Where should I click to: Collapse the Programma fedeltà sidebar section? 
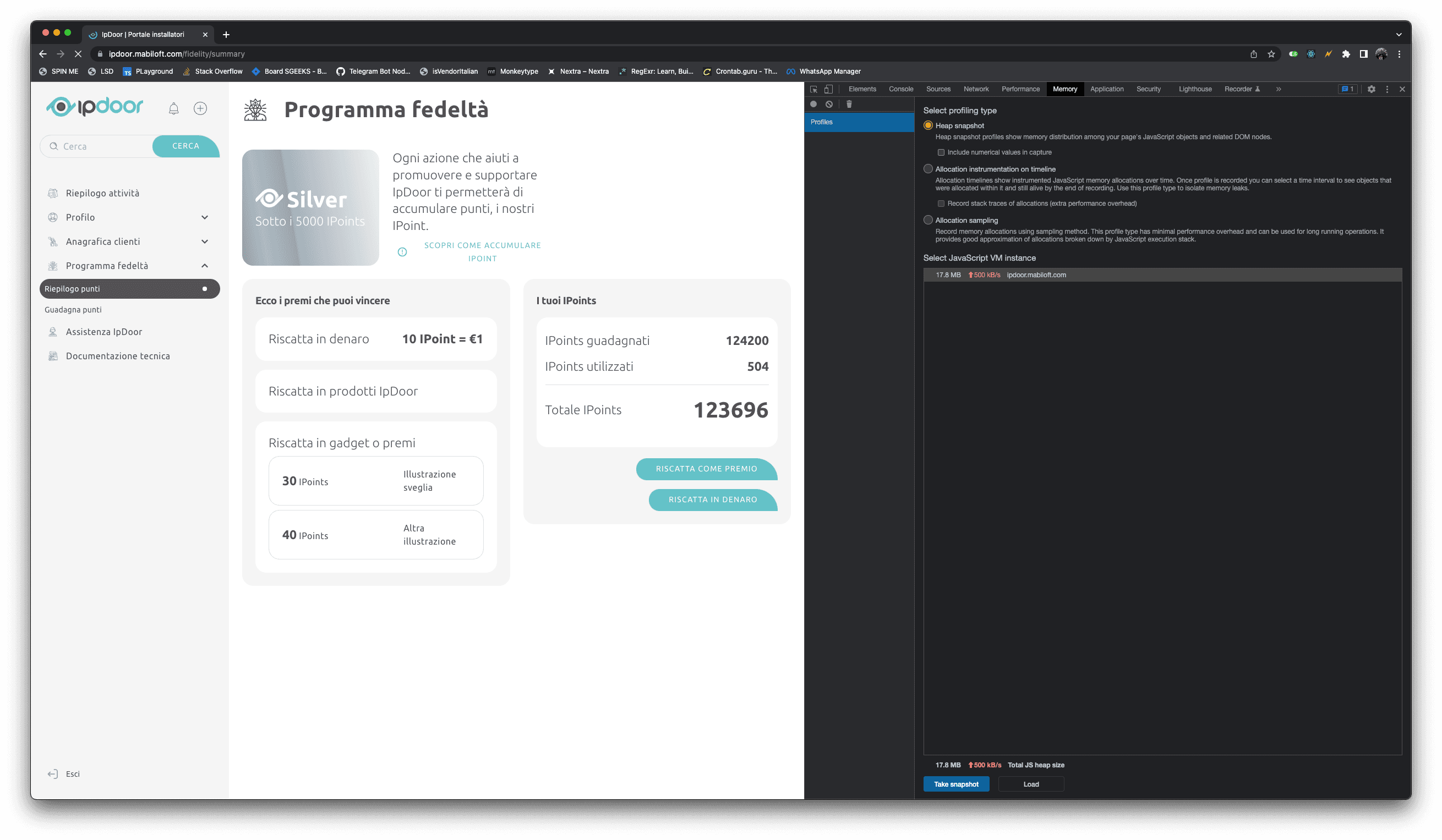coord(205,266)
